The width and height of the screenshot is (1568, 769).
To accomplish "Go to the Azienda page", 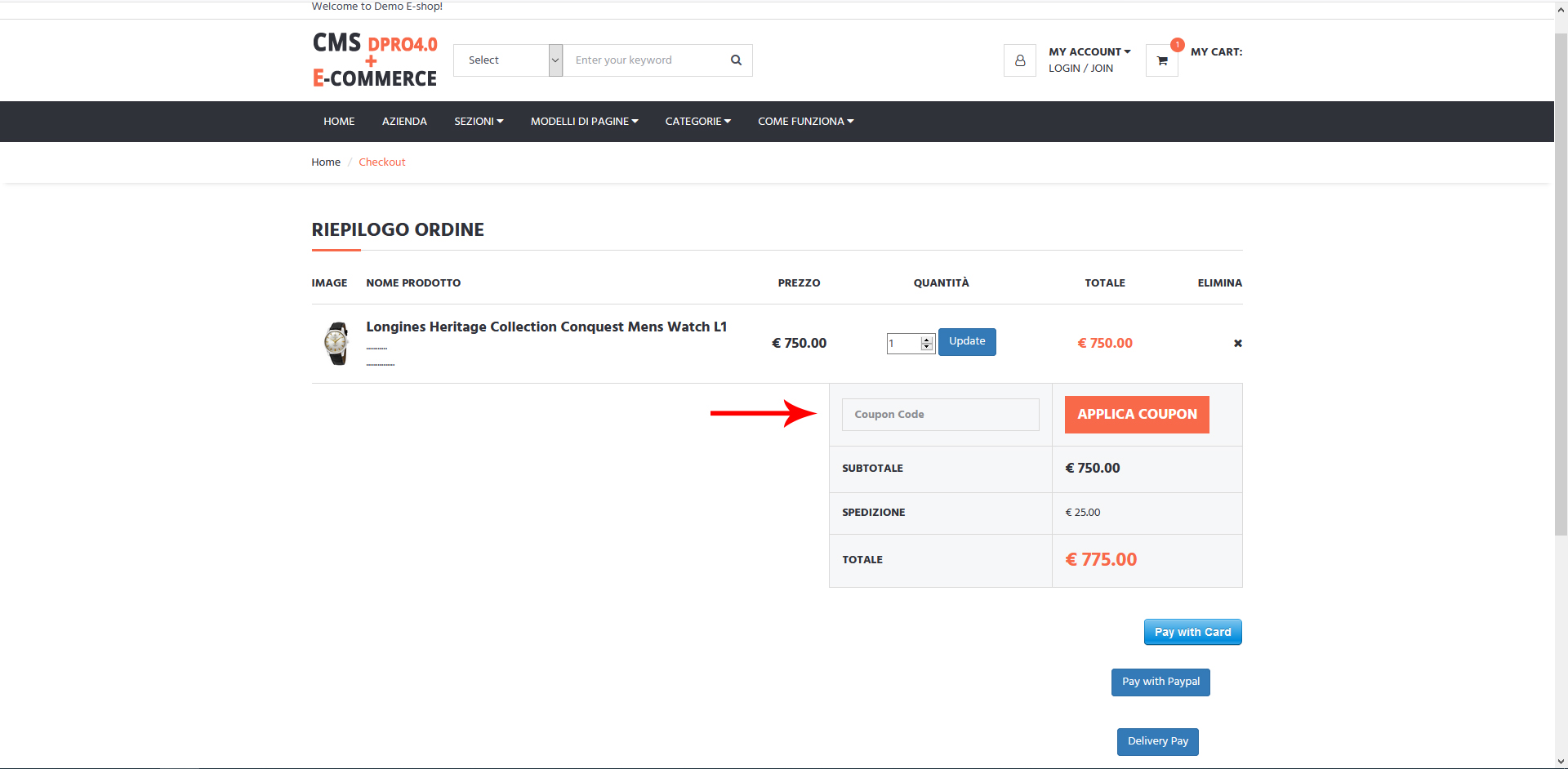I will coord(404,122).
